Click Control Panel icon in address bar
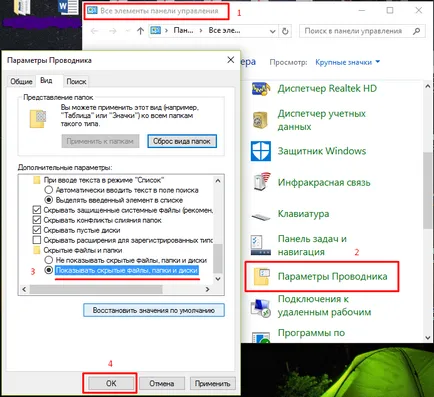The height and width of the screenshot is (397, 434). (x=156, y=31)
